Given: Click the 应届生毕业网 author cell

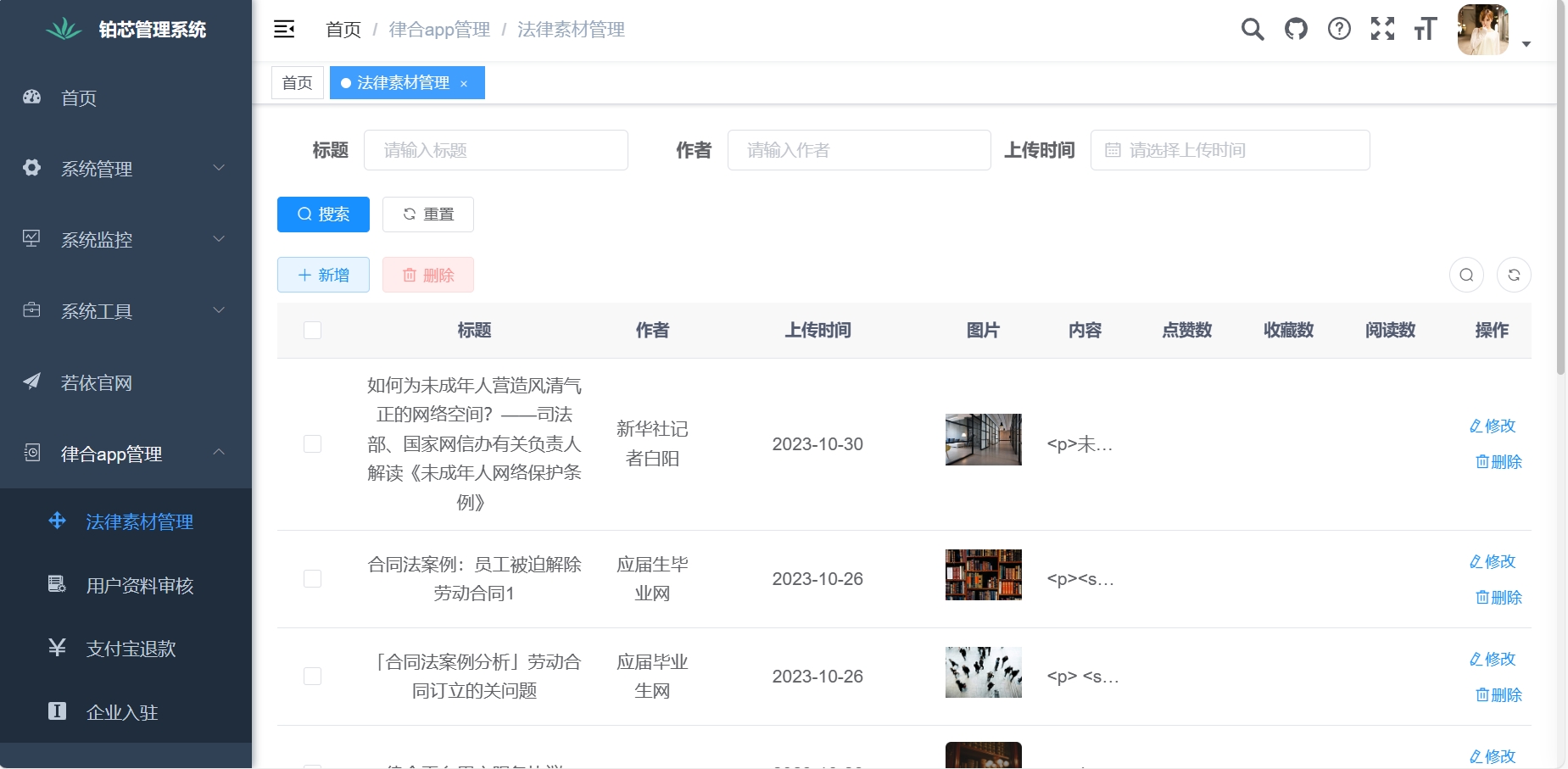Looking at the screenshot, I should point(652,578).
